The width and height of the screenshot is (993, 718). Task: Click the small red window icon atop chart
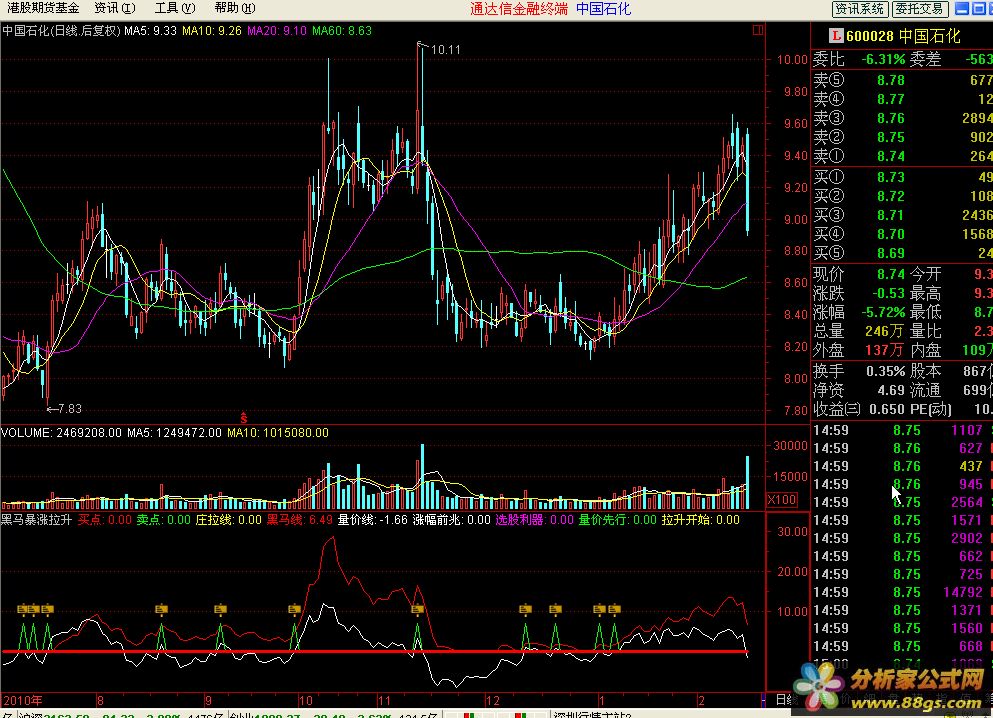757,30
